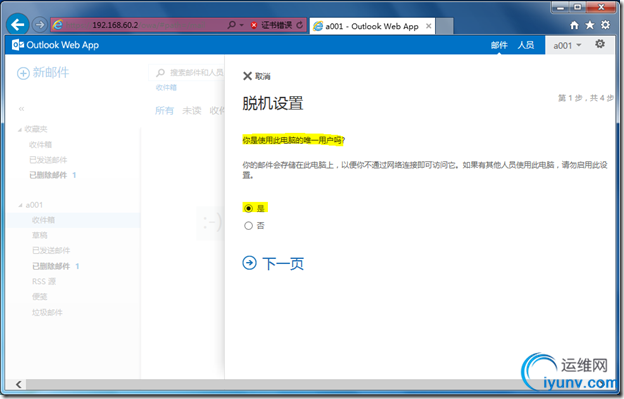Collapse the folder pane with double chevron
Image resolution: width=624 pixels, height=399 pixels.
[x=21, y=109]
